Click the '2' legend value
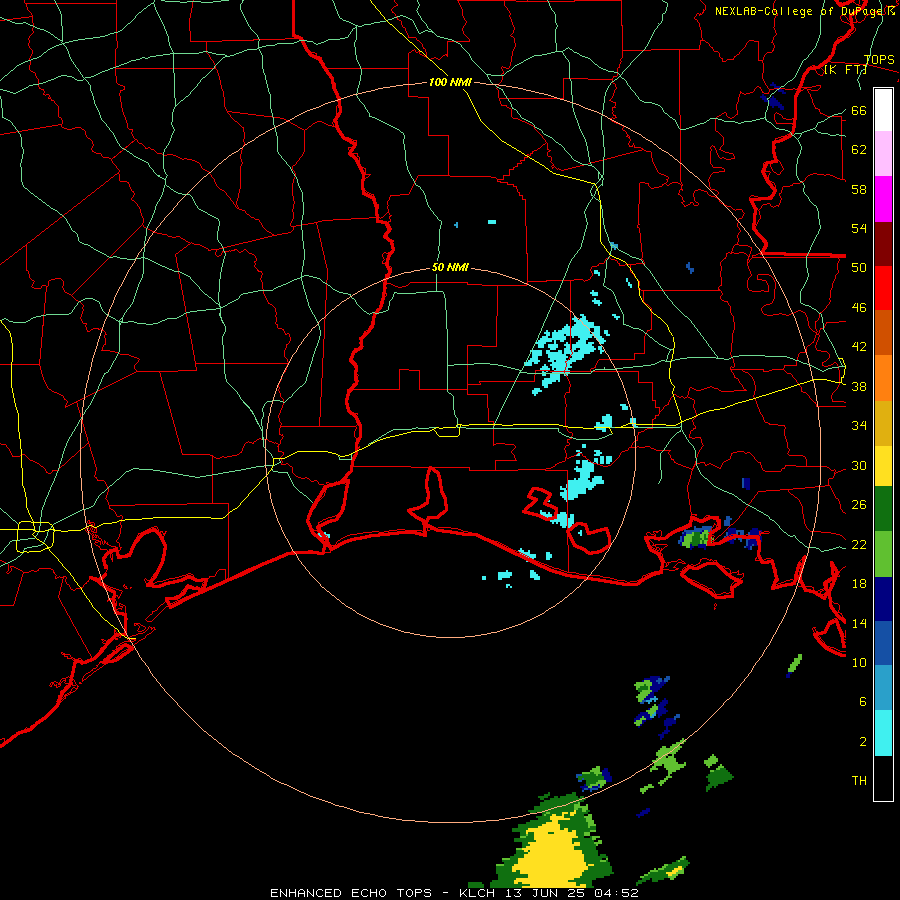The image size is (900, 900). 862,741
